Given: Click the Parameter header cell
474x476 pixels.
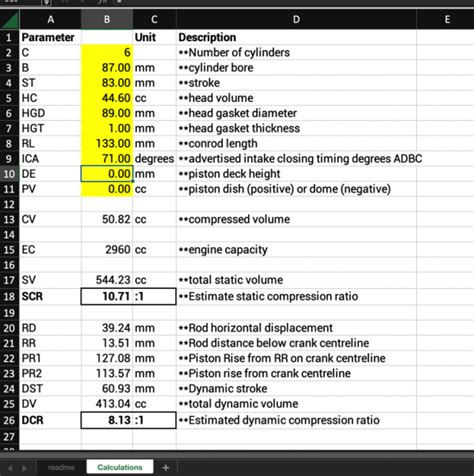Looking at the screenshot, I should 50,37.
